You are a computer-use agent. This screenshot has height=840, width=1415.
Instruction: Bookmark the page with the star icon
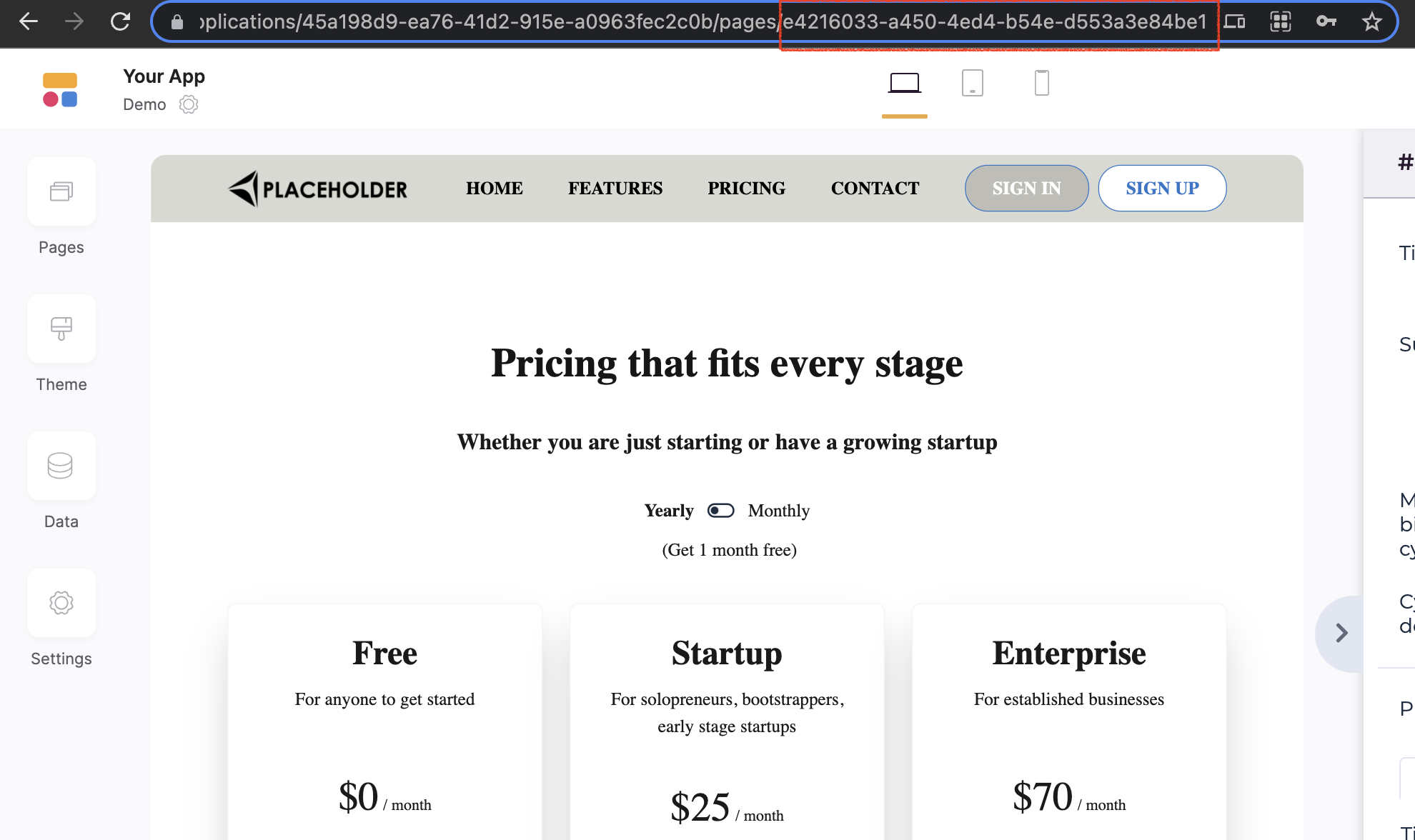[1372, 21]
